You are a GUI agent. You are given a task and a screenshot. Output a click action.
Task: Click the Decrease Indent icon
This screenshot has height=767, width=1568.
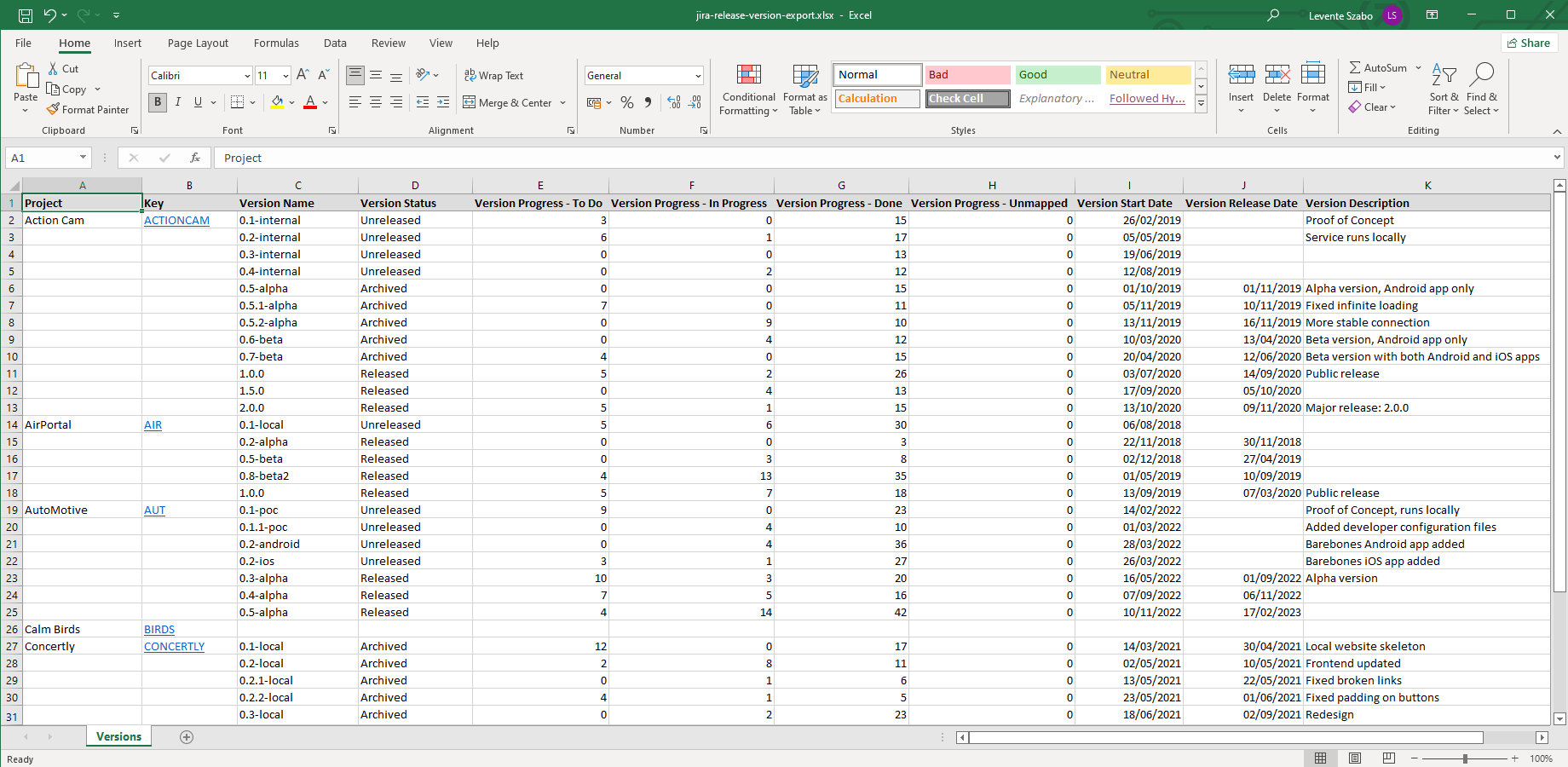pos(423,102)
